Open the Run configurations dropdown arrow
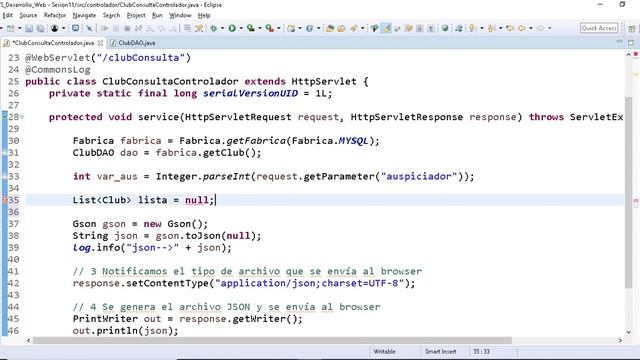 tap(241, 28)
